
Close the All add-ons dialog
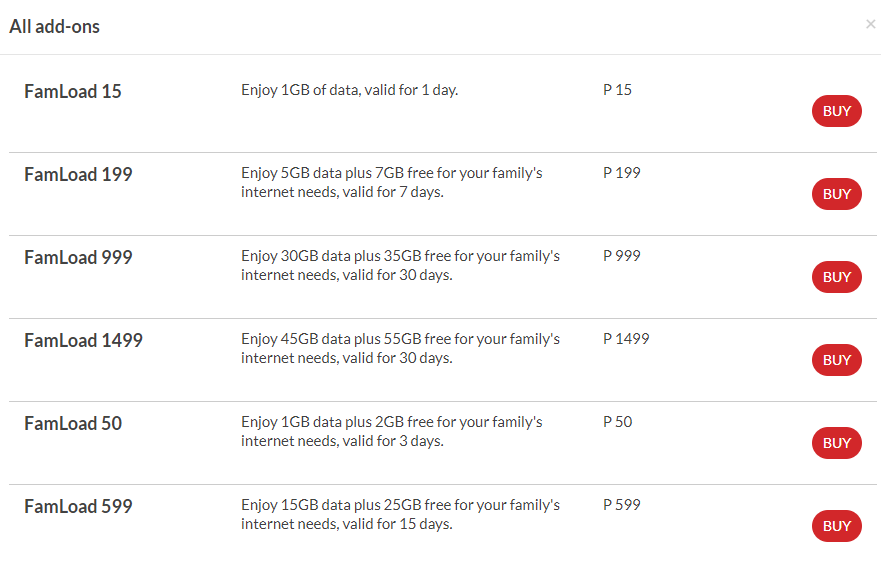click(x=870, y=24)
